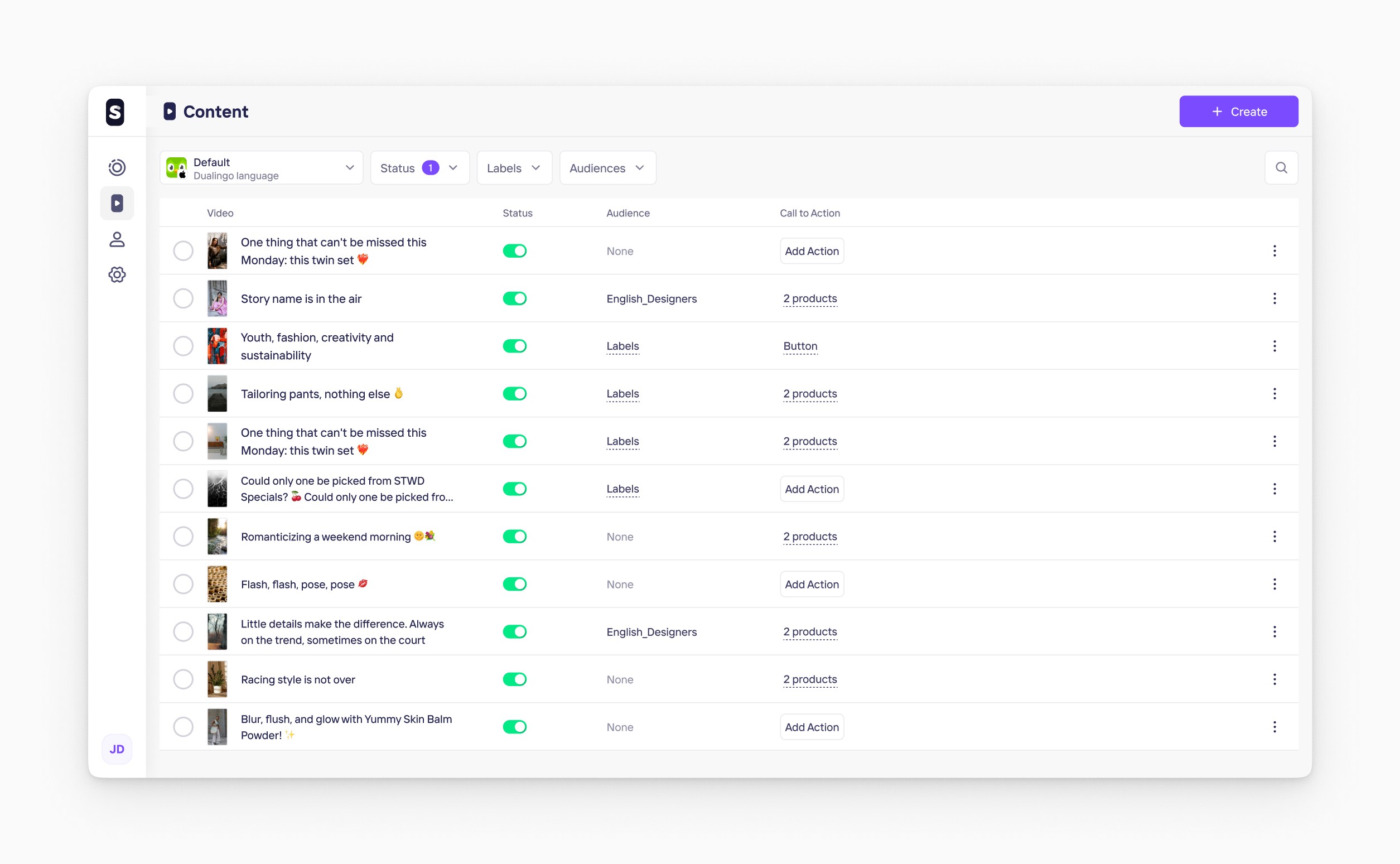Toggle status of Story name is in the air
Screen dimensions: 1400x864
click(x=514, y=298)
